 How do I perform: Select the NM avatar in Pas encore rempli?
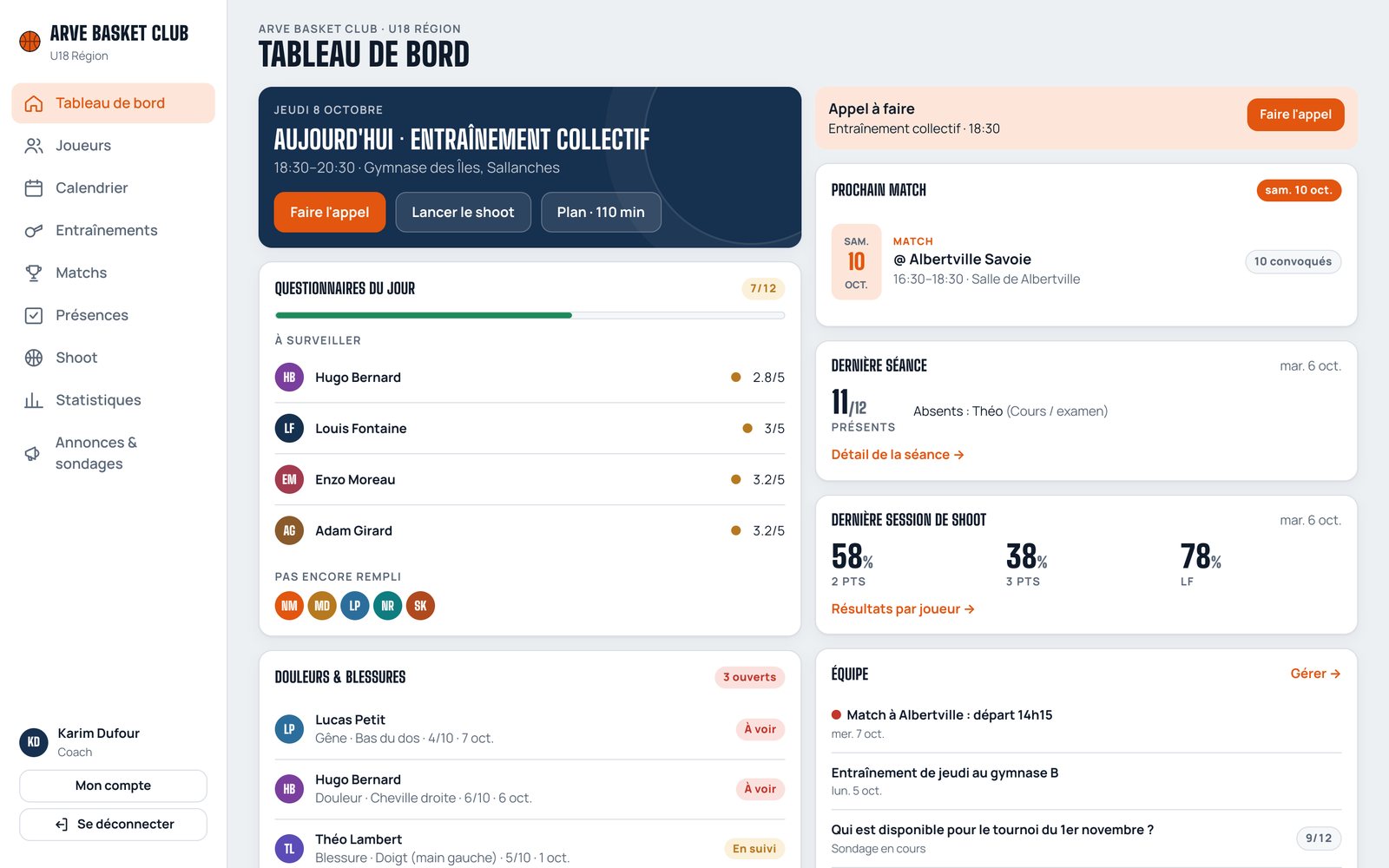pos(289,606)
